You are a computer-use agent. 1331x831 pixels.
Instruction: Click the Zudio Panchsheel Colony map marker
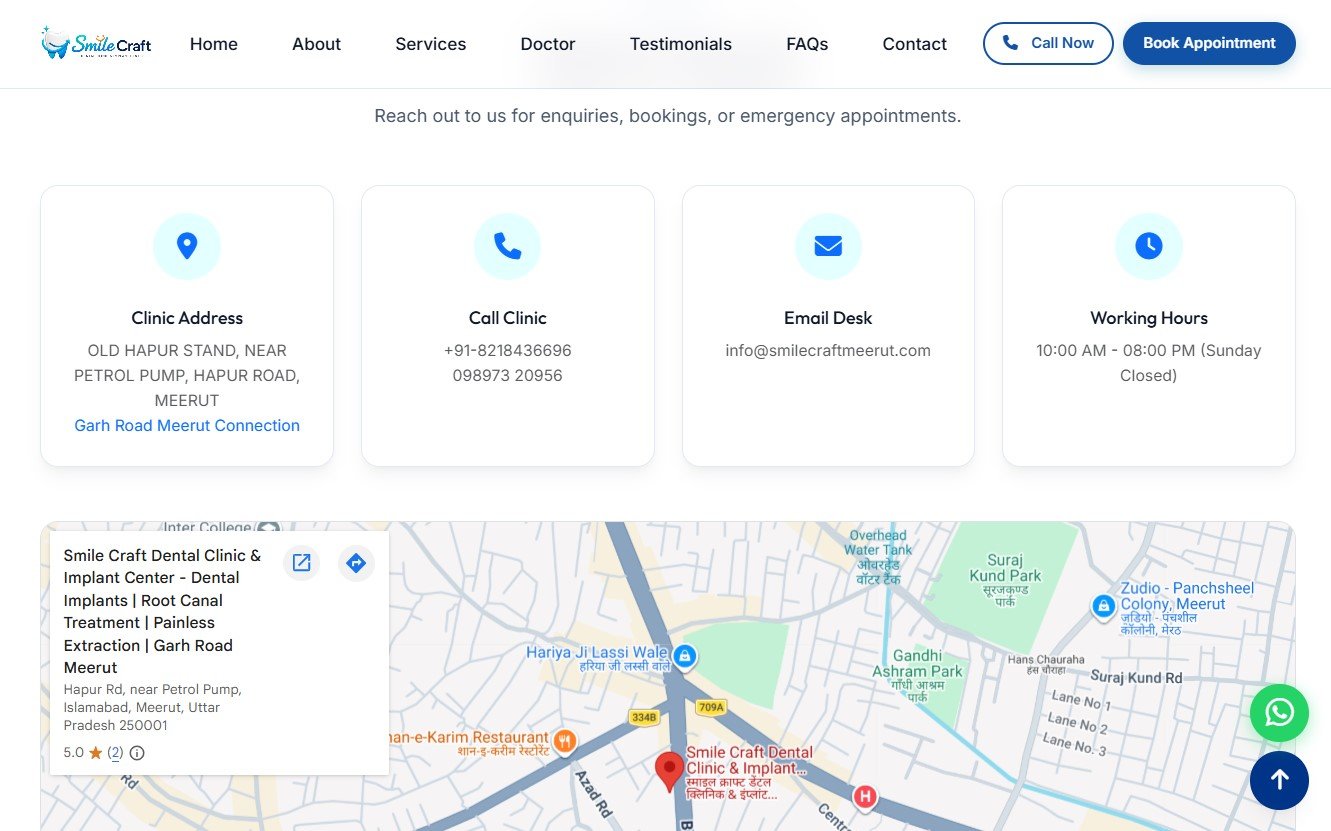tap(1103, 606)
